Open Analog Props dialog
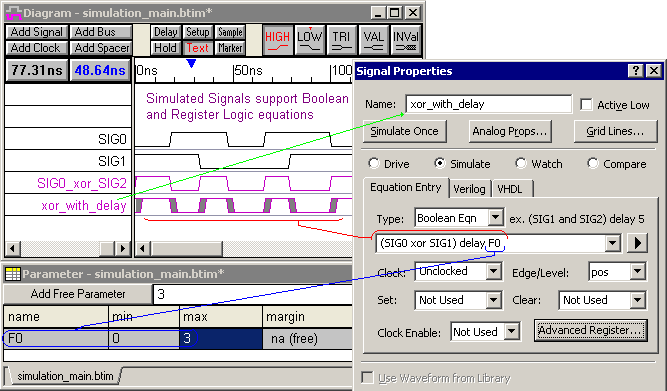667x391 pixels. coord(510,131)
